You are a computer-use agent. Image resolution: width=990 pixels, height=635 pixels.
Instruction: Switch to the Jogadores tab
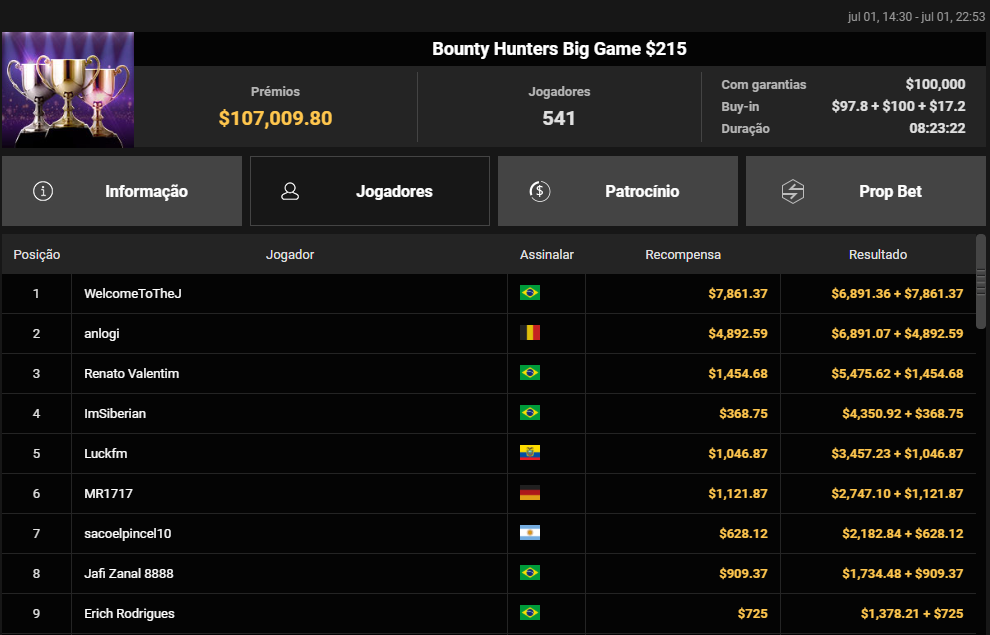click(x=370, y=191)
